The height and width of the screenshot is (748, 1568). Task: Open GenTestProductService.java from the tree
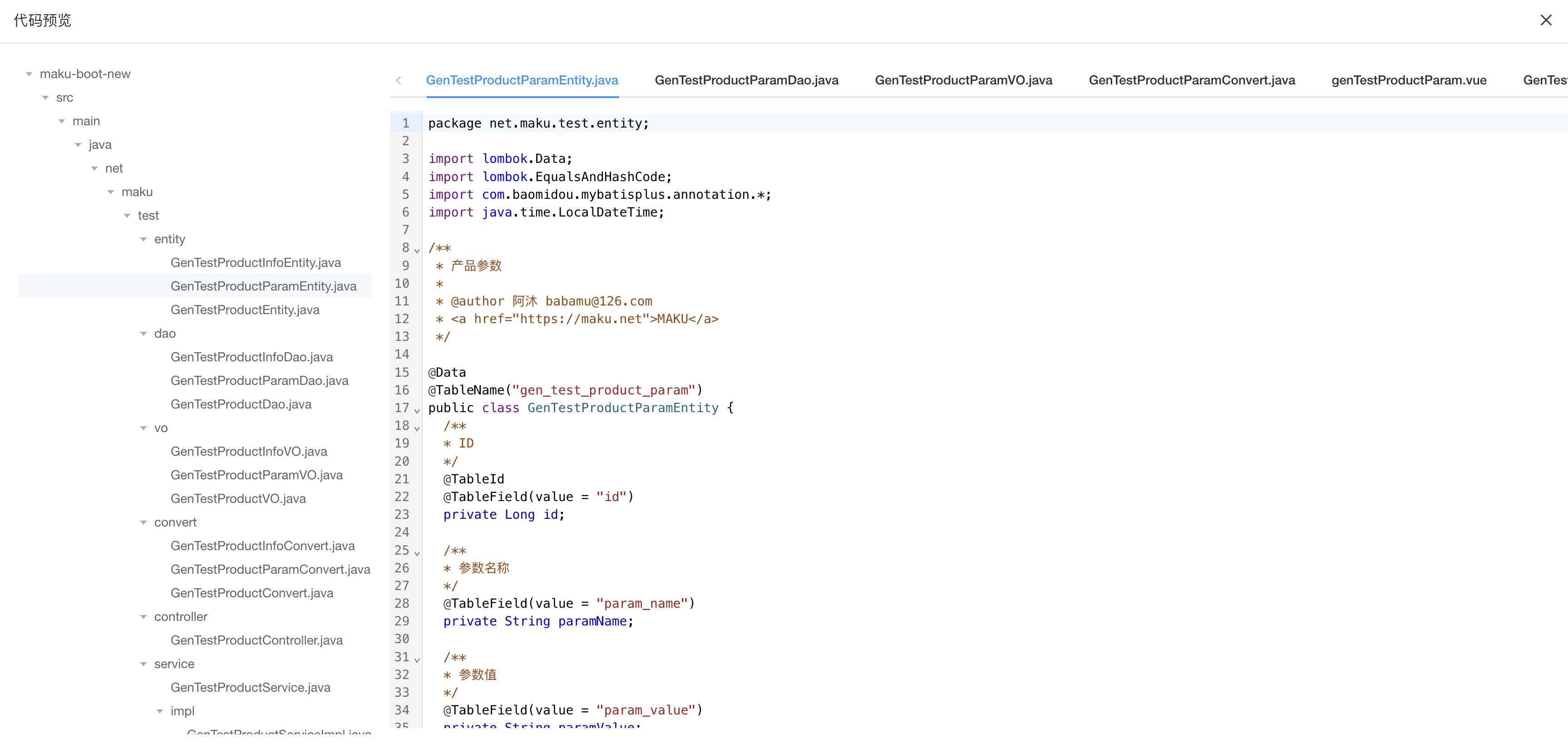pos(250,688)
